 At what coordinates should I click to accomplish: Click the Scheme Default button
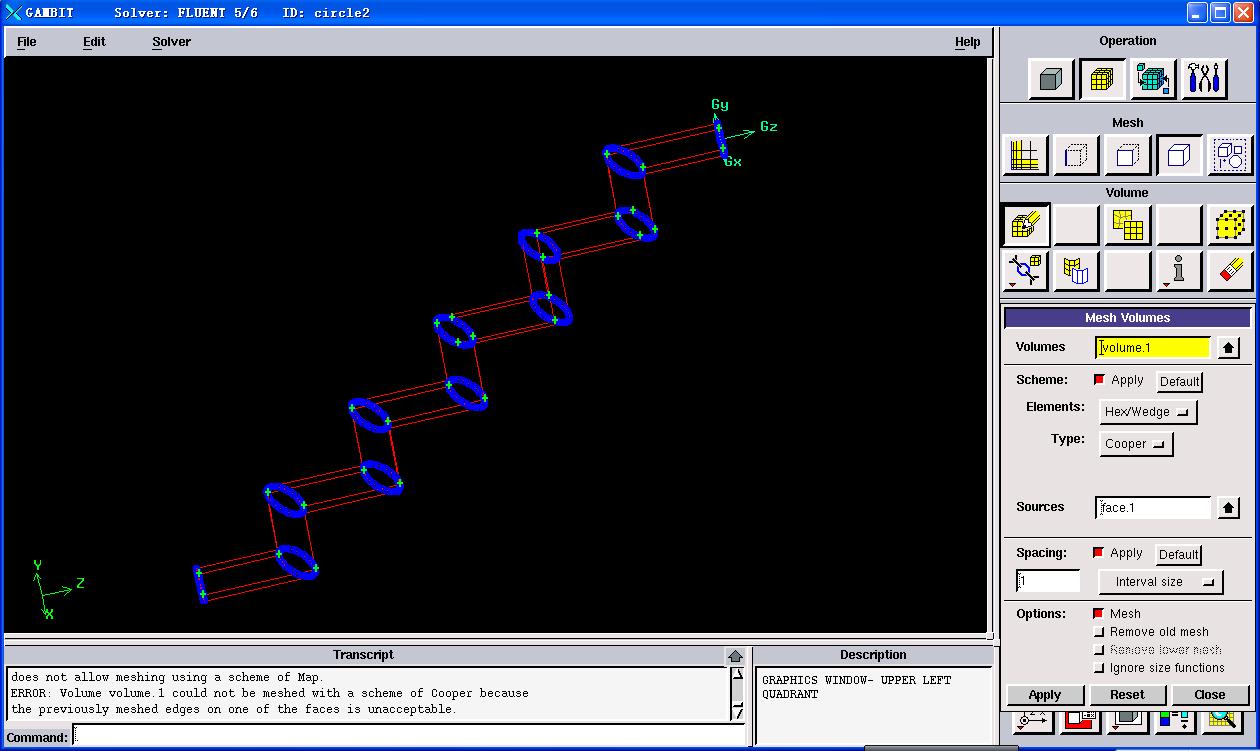(1180, 381)
